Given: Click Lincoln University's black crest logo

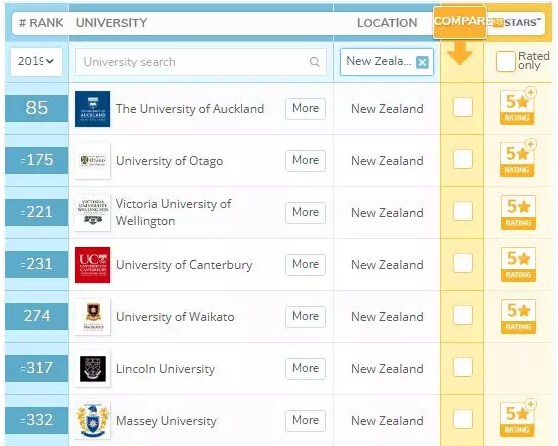Looking at the screenshot, I should 93,369.
